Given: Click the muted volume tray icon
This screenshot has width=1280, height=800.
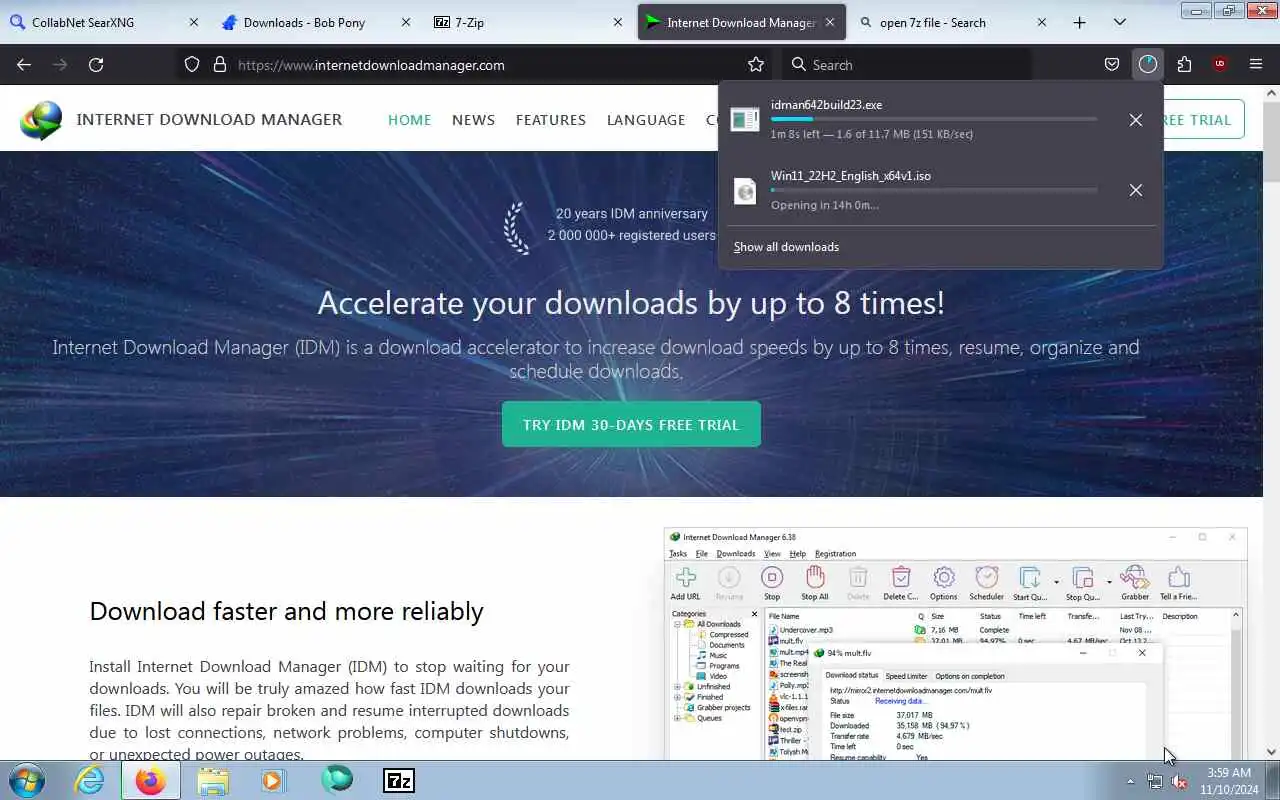Looking at the screenshot, I should (x=1180, y=781).
